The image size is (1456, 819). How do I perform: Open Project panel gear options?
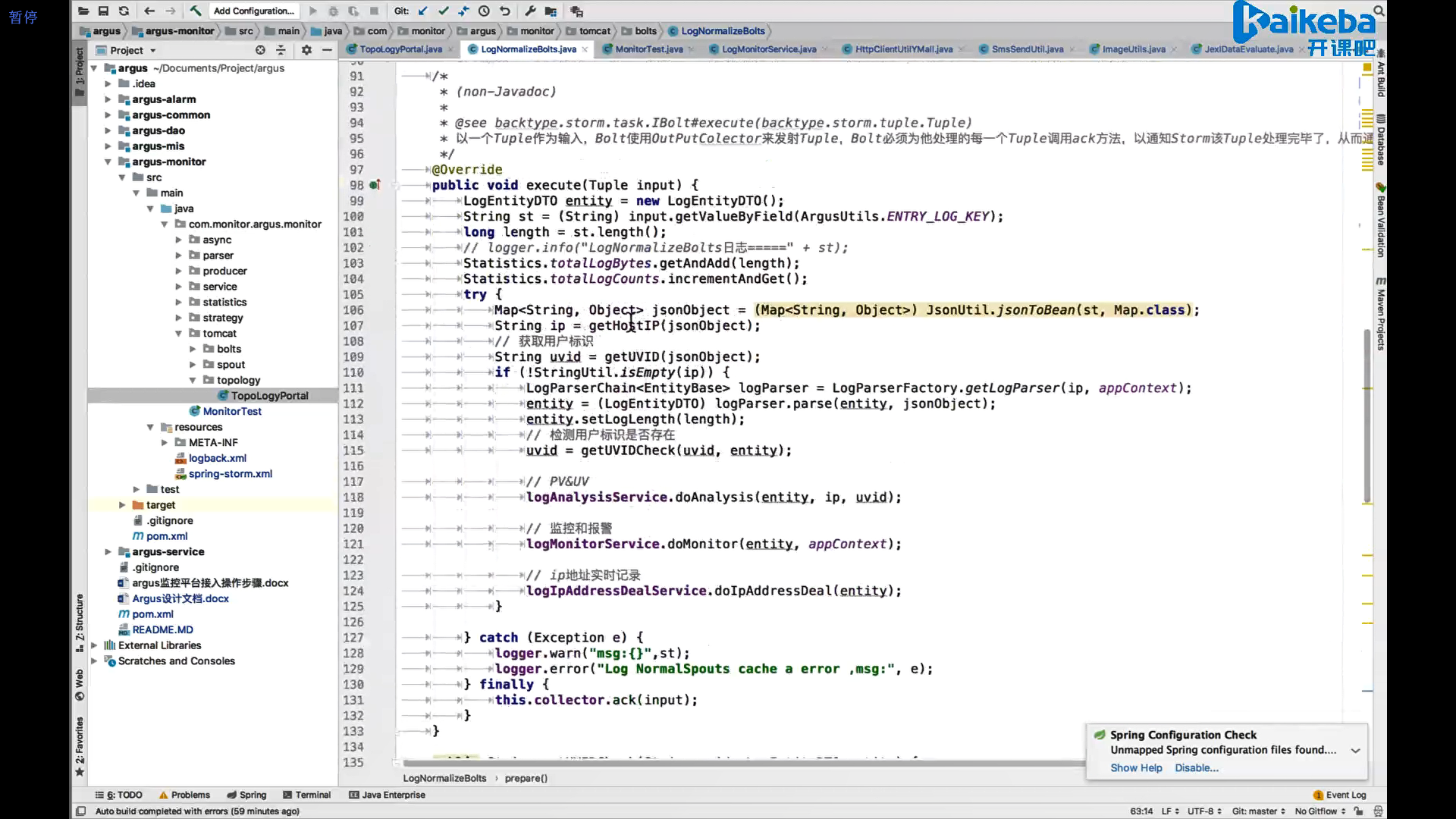click(306, 50)
